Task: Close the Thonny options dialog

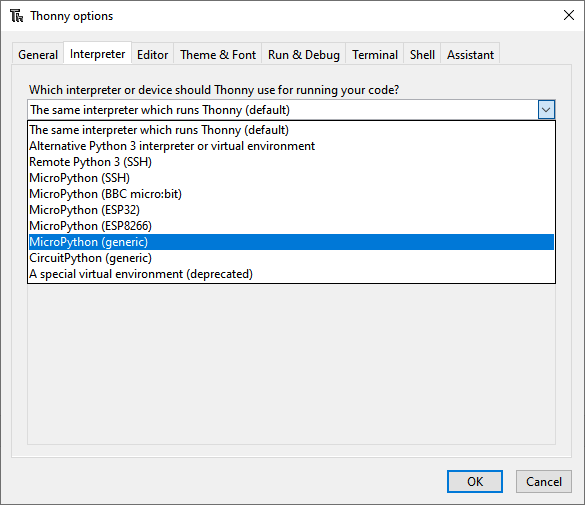Action: (x=569, y=15)
